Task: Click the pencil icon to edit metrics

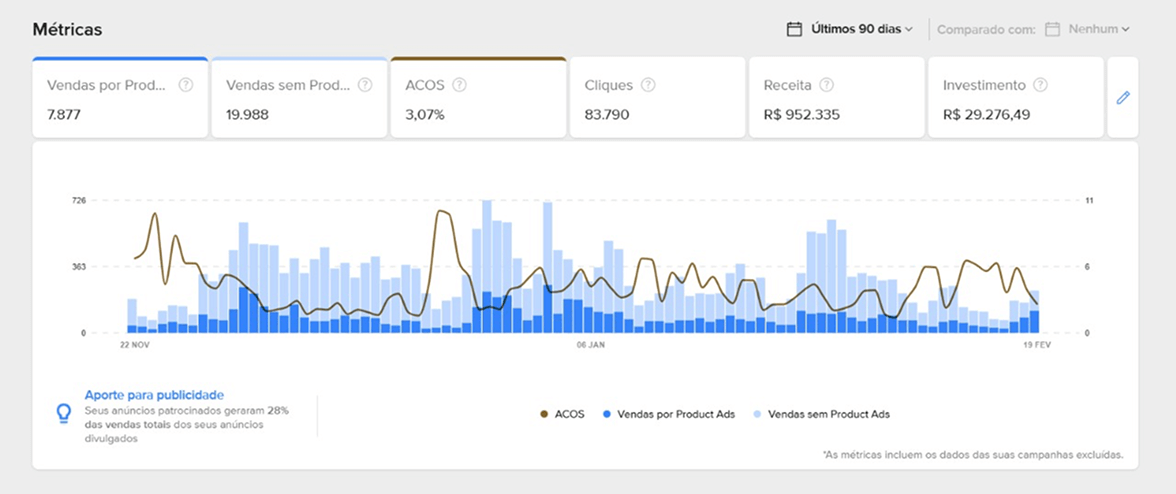Action: coord(1123,98)
